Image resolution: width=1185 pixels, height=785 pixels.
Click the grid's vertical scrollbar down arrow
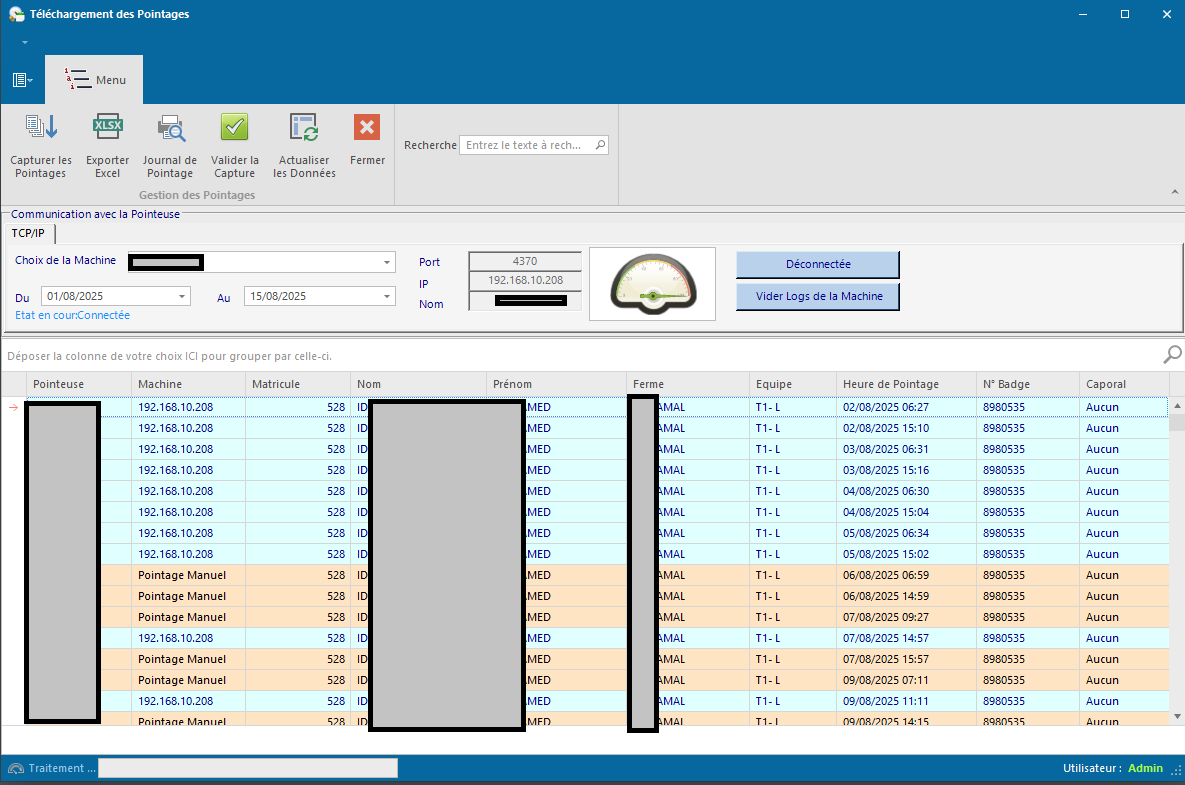[x=1177, y=716]
